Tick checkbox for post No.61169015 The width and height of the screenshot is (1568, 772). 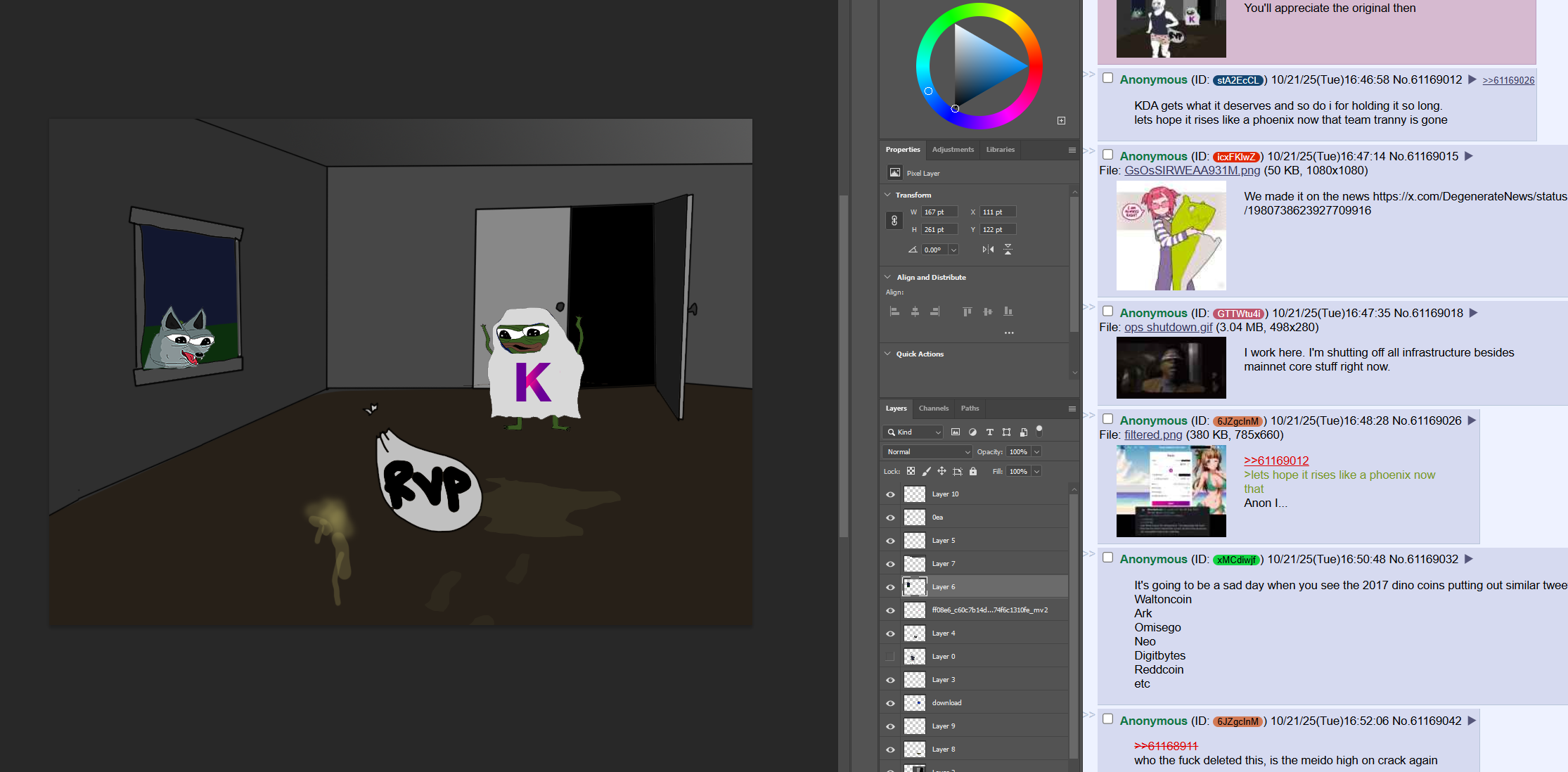coord(1107,155)
